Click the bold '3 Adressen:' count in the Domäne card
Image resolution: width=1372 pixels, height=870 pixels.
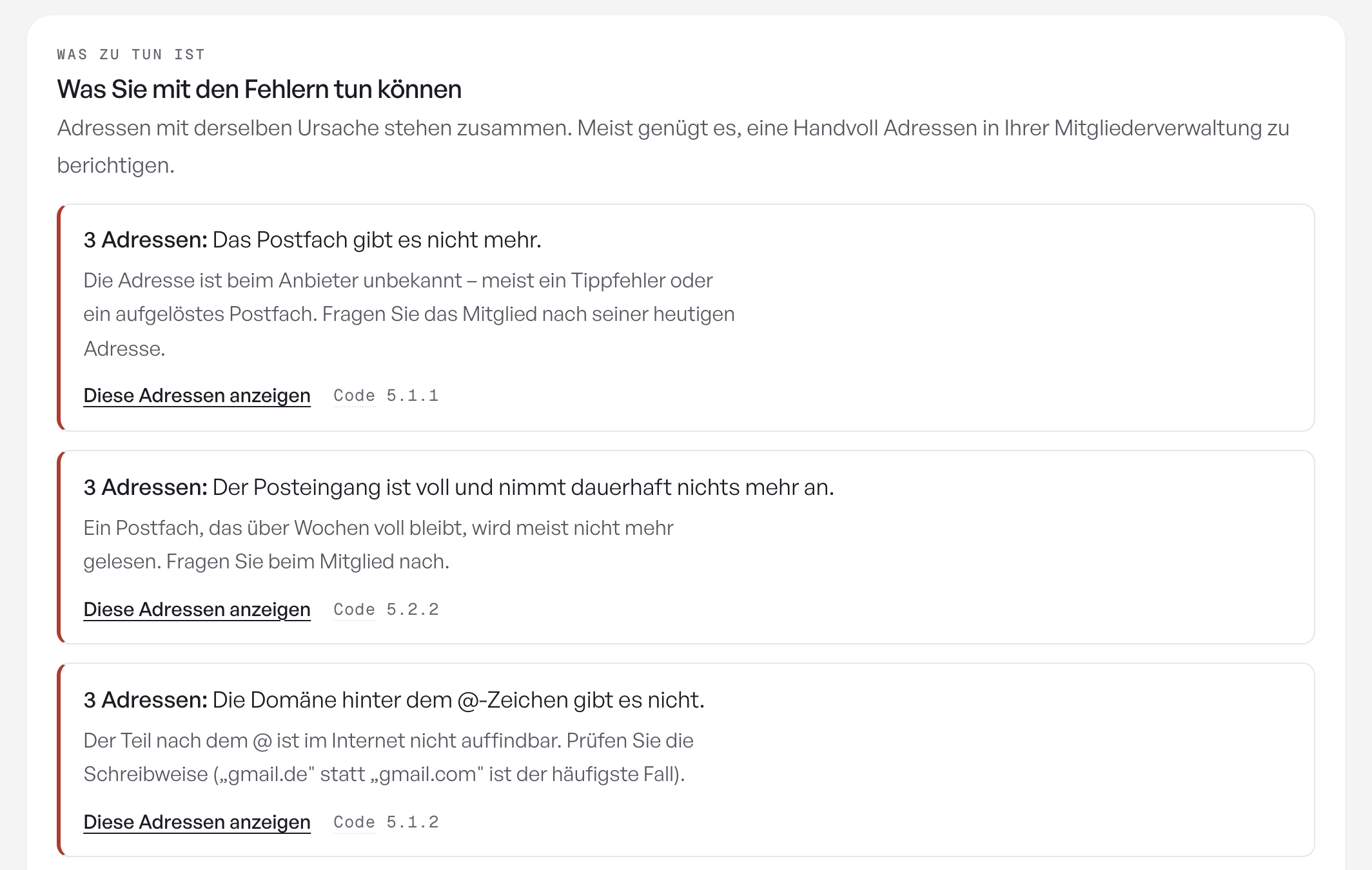tap(146, 700)
